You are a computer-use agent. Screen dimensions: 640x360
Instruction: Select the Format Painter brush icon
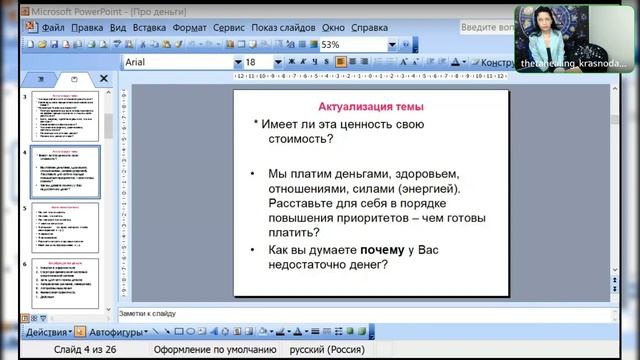click(178, 44)
